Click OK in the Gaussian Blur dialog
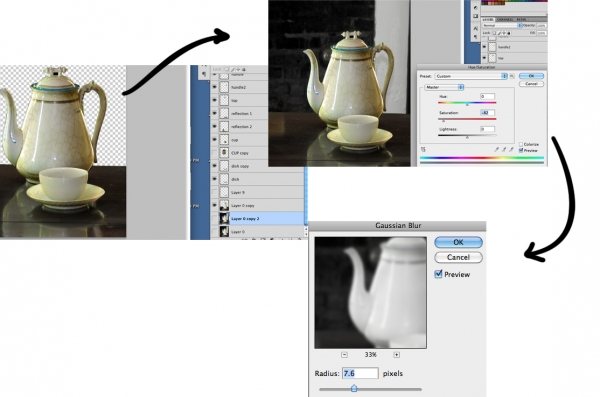 pyautogui.click(x=458, y=242)
